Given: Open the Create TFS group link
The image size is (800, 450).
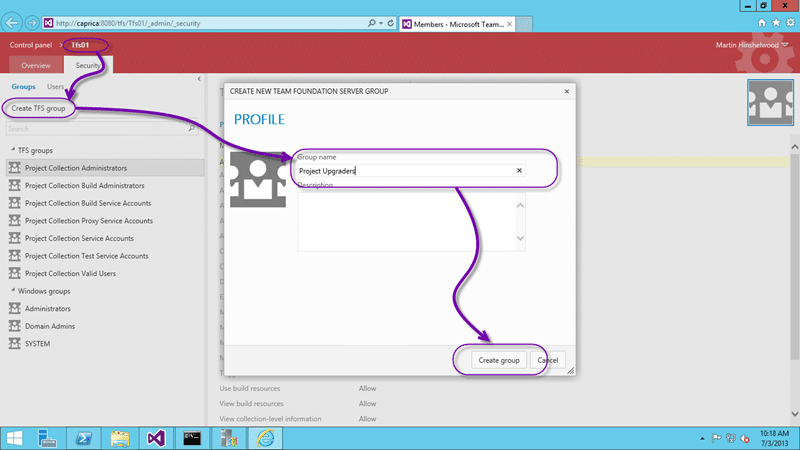Looking at the screenshot, I should 38,108.
